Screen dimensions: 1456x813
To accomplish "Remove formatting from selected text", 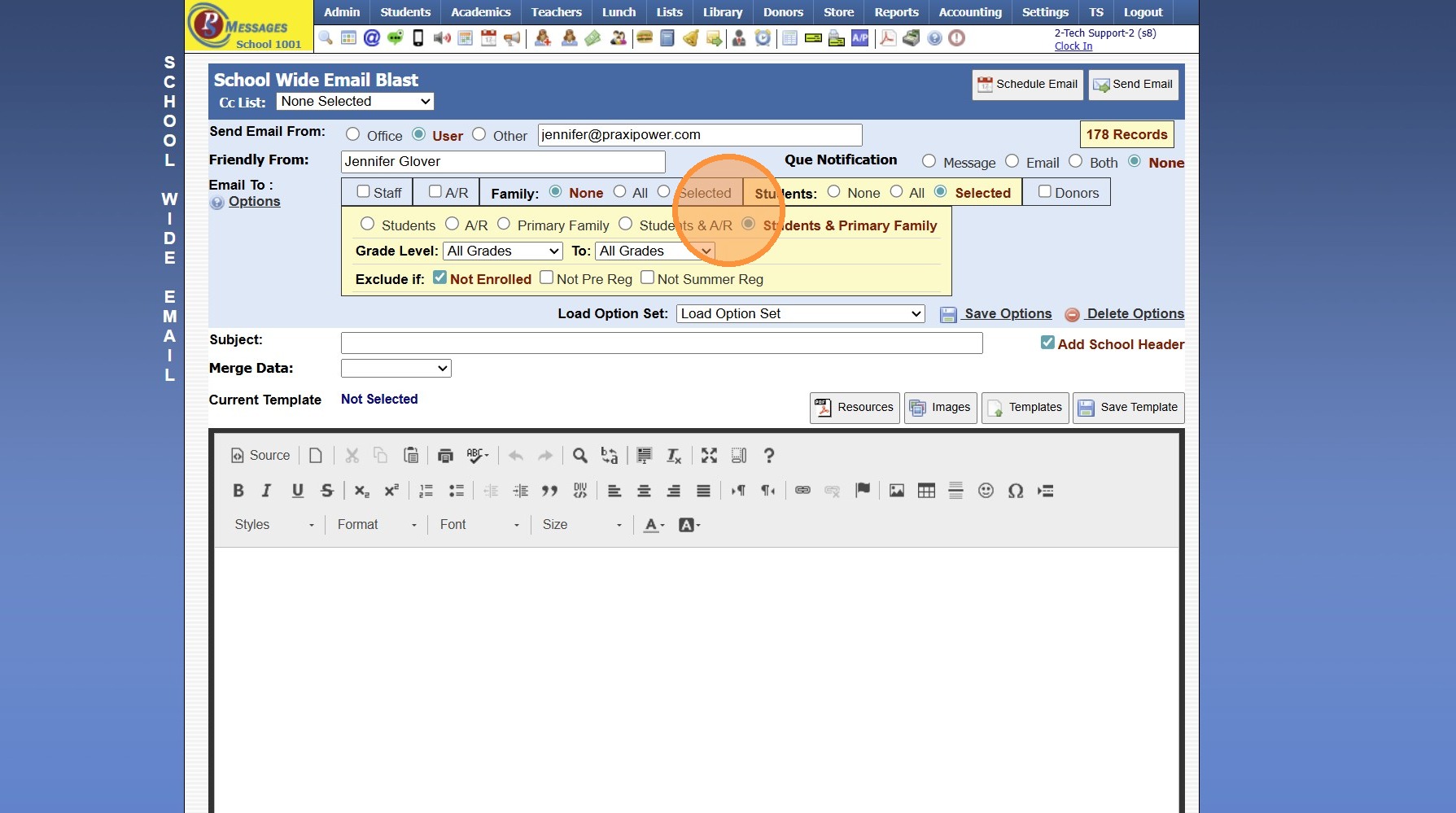I will 674,456.
